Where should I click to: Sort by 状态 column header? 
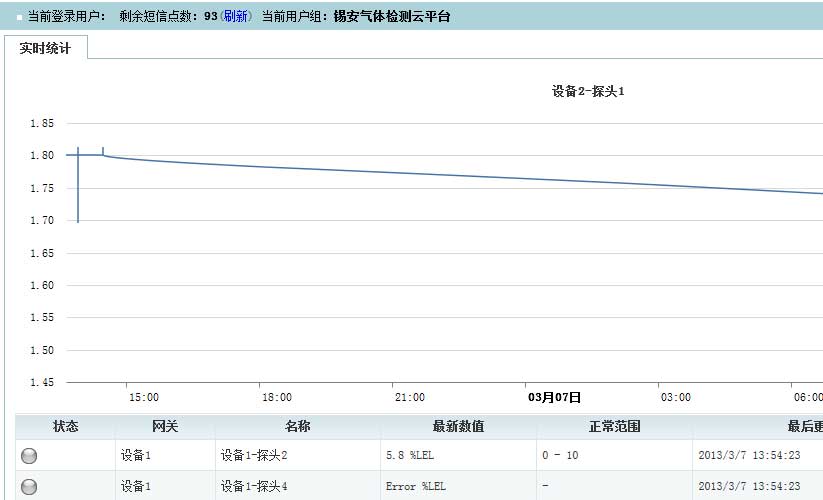coord(65,426)
